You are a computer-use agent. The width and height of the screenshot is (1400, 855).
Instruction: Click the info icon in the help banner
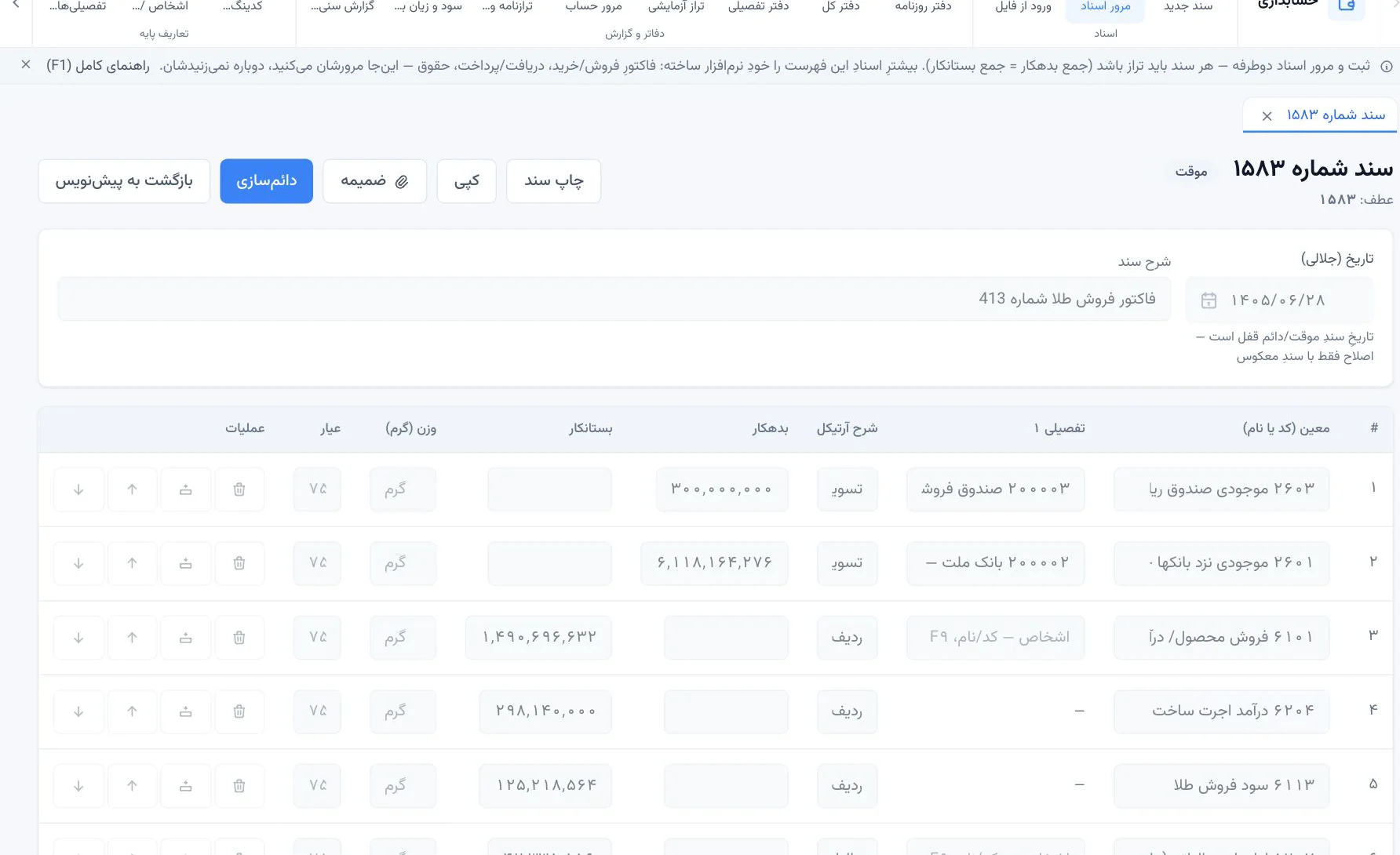click(x=1387, y=67)
